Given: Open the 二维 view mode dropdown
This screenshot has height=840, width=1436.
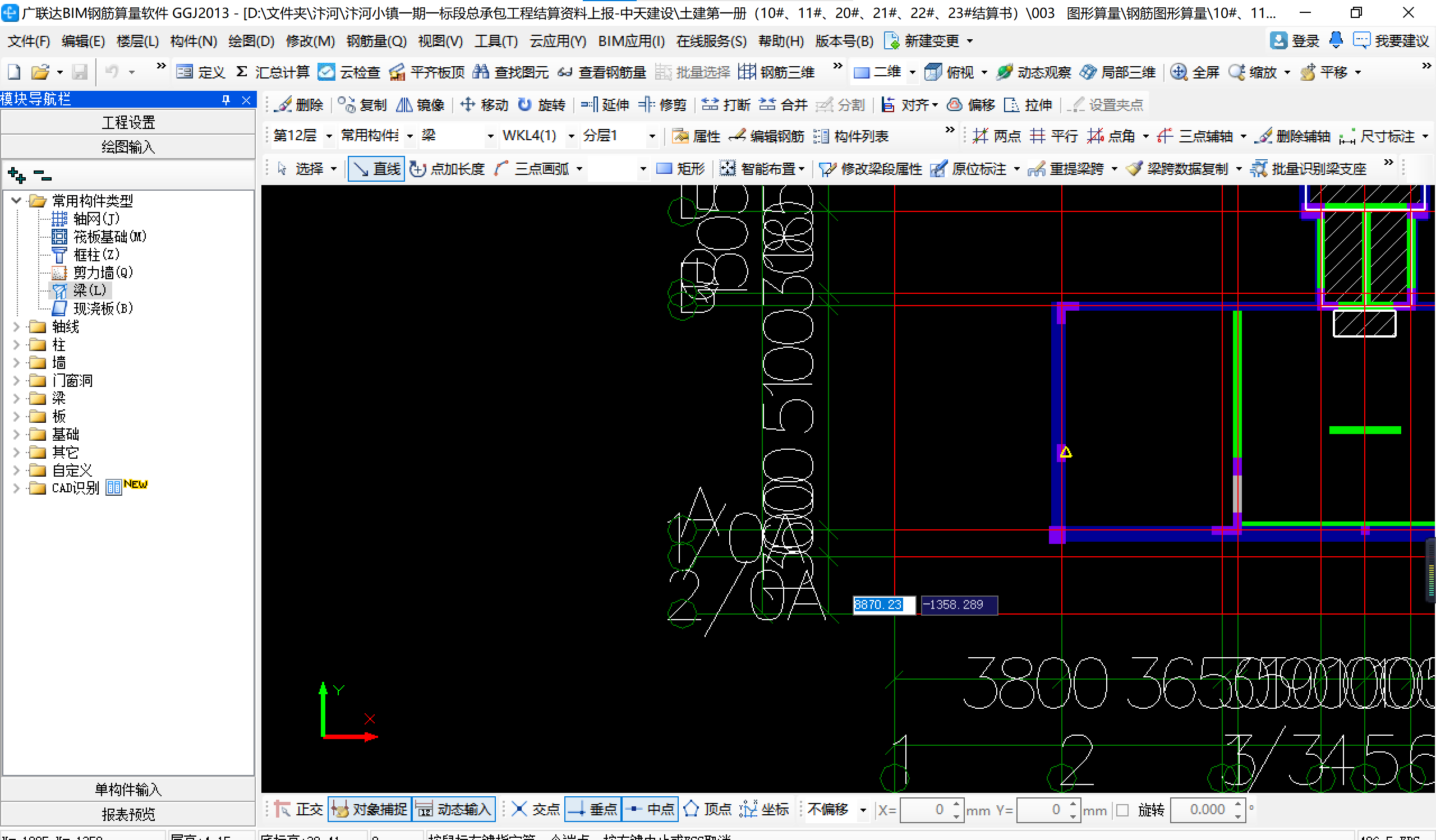Looking at the screenshot, I should tap(912, 72).
